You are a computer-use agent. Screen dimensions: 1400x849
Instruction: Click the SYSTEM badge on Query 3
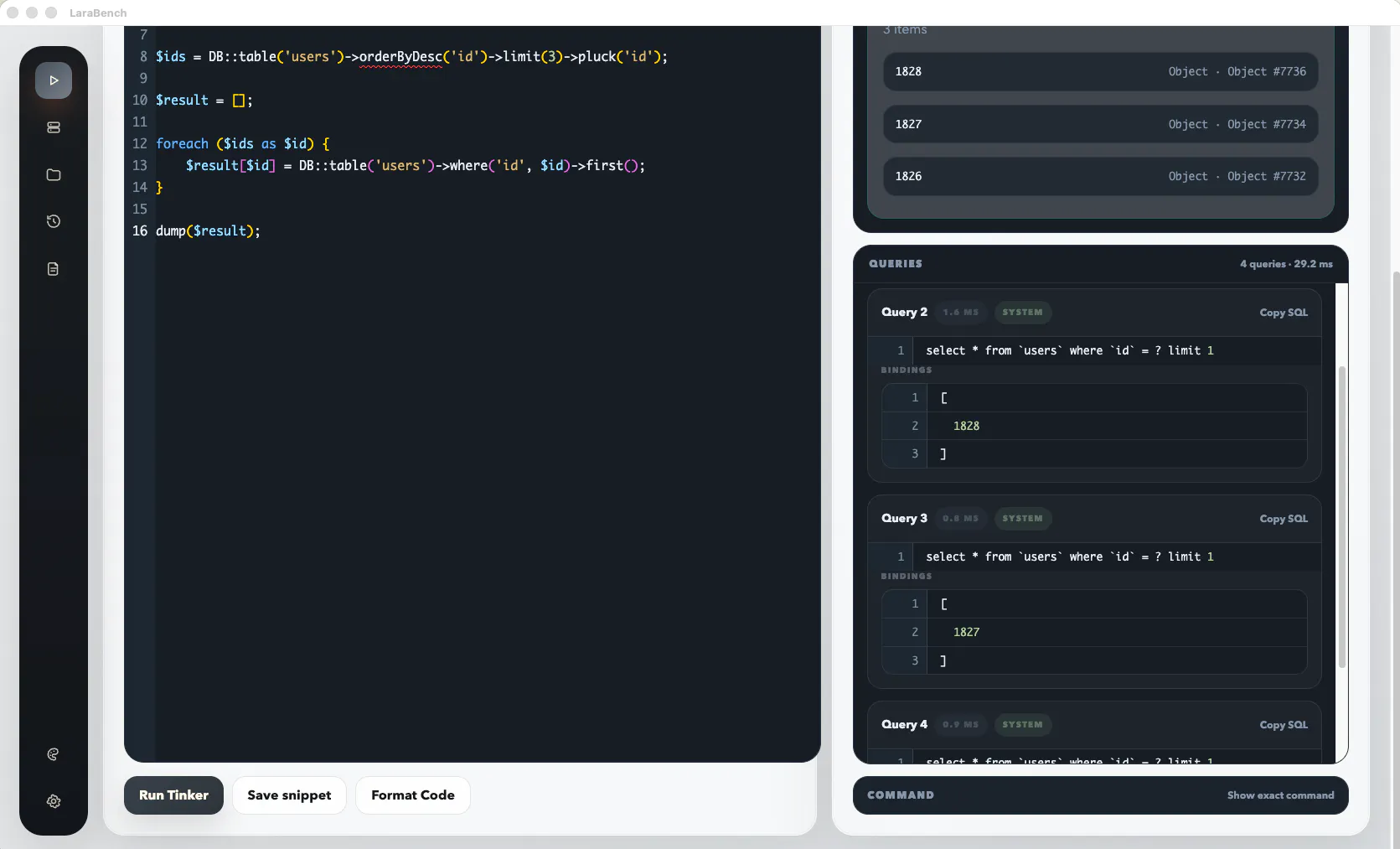click(1022, 519)
